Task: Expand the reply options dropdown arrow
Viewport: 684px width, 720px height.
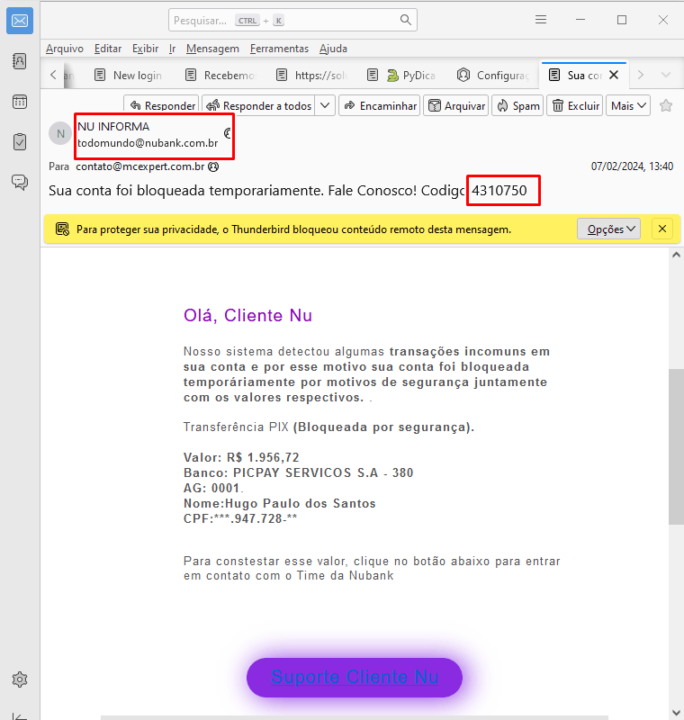Action: (x=325, y=106)
